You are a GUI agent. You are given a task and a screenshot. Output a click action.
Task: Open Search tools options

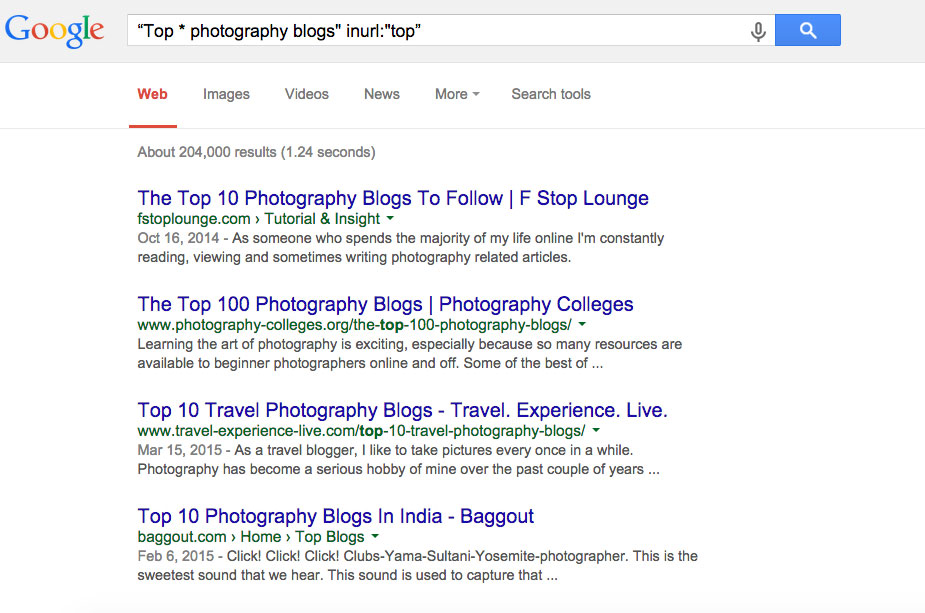550,94
